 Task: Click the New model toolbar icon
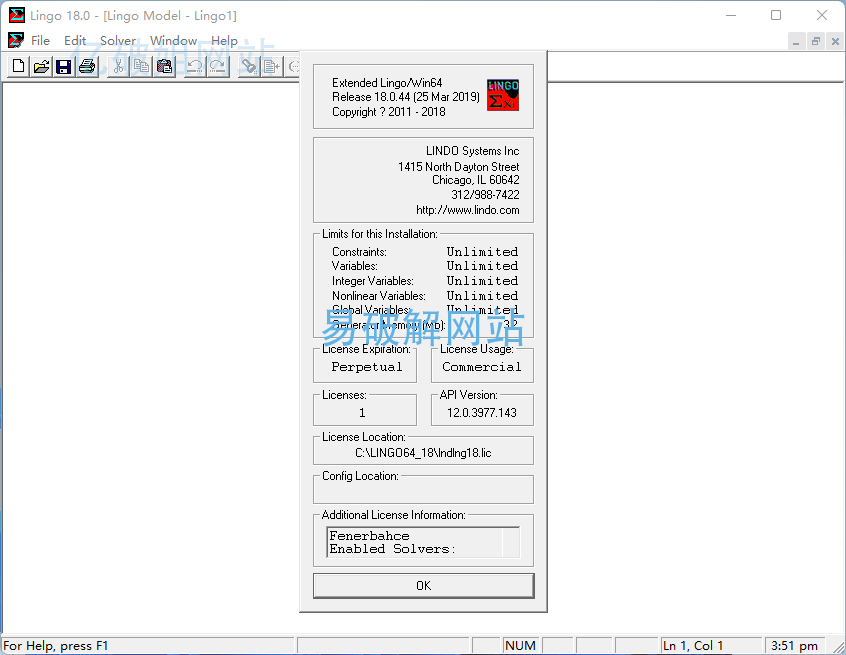pyautogui.click(x=18, y=67)
